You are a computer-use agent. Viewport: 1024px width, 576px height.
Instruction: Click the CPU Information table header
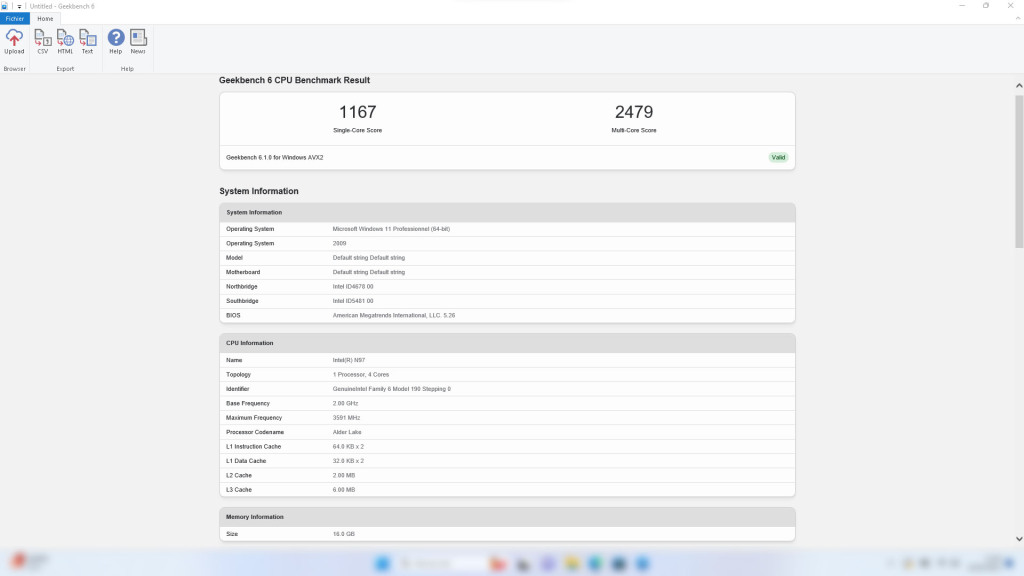[507, 343]
